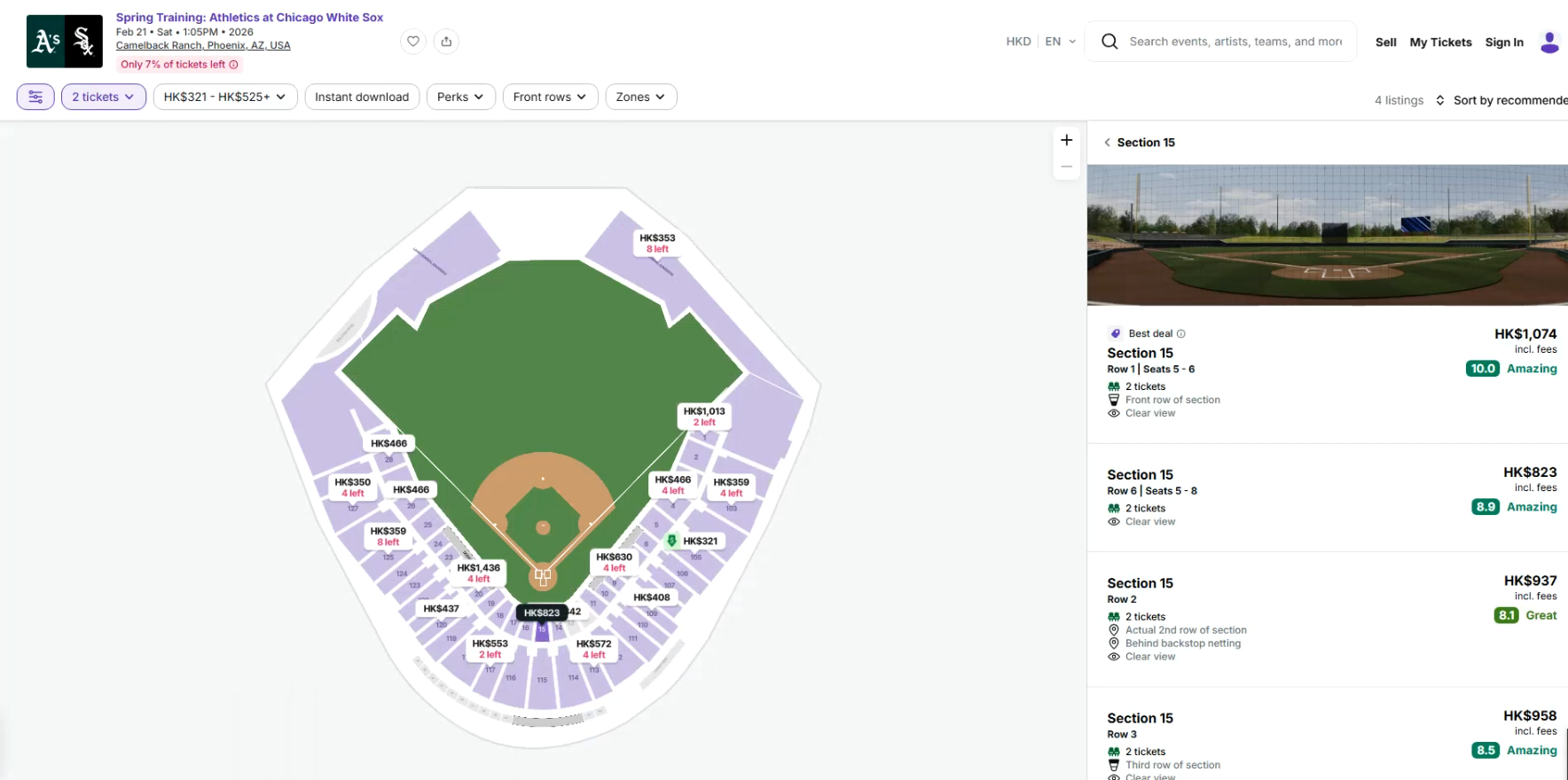The height and width of the screenshot is (780, 1568).
Task: Open the price range HK$321 - HK$525+ dropdown
Action: click(224, 97)
